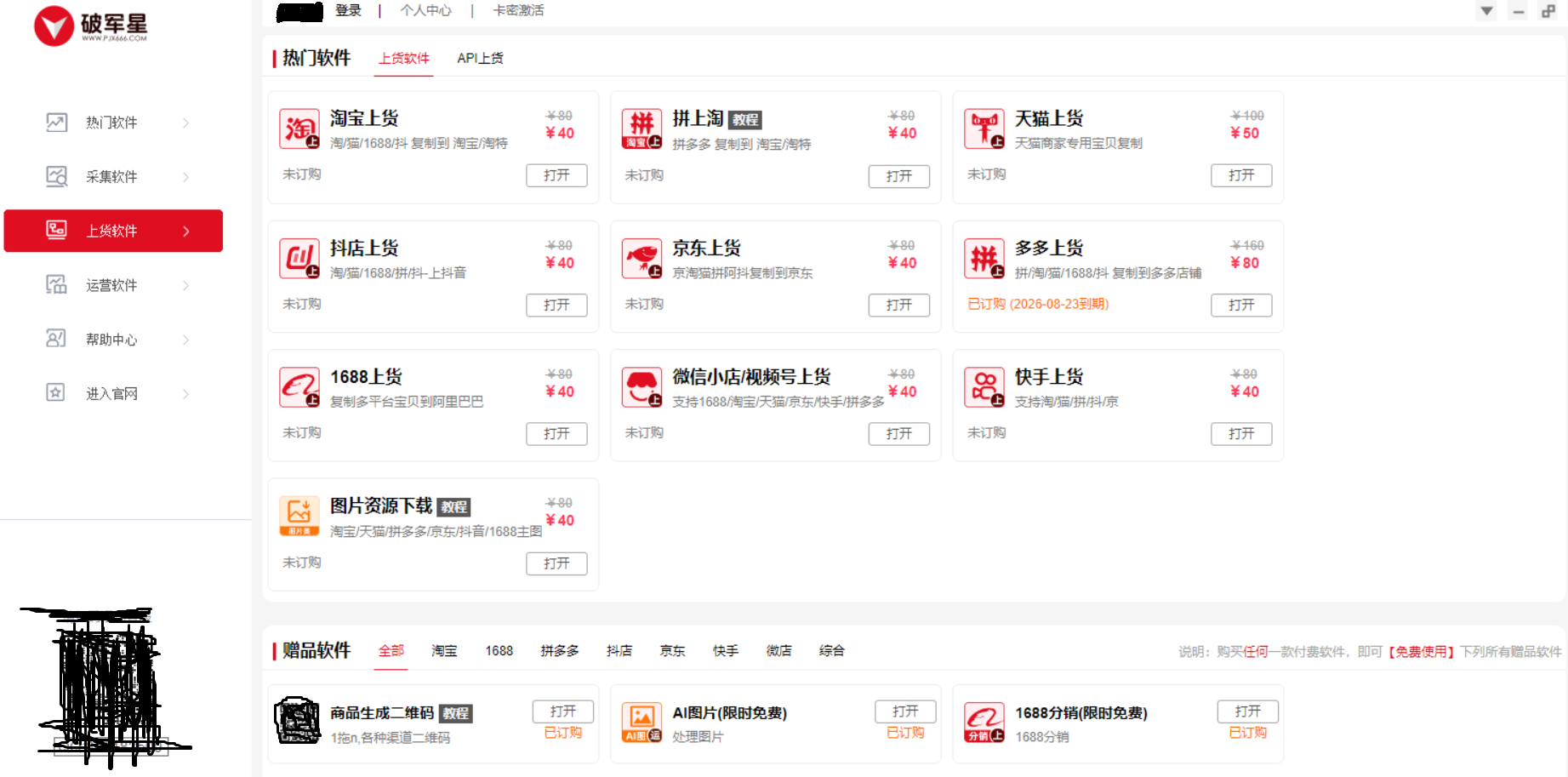Click the 图片资源下载 image icon
1568x777 pixels.
pyautogui.click(x=299, y=516)
